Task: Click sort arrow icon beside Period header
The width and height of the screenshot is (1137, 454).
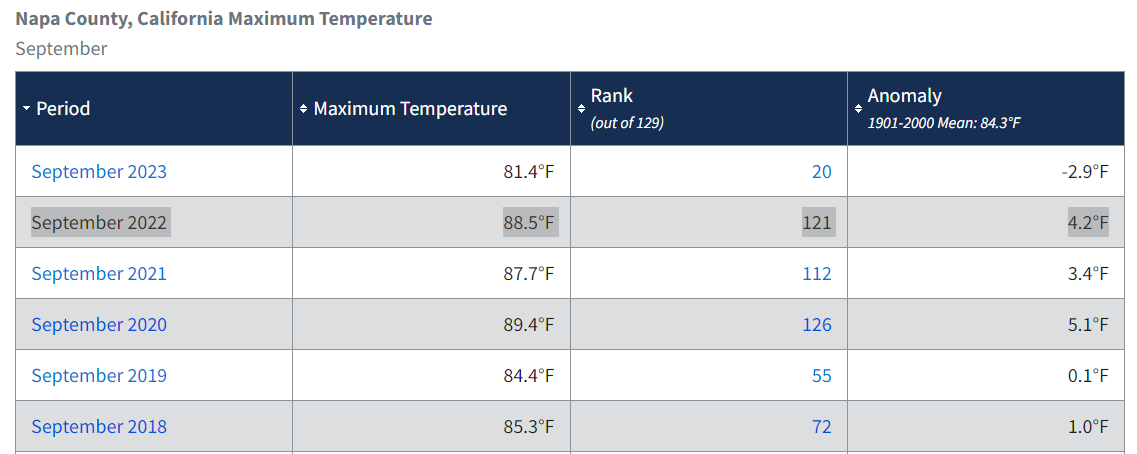Action: (26, 109)
